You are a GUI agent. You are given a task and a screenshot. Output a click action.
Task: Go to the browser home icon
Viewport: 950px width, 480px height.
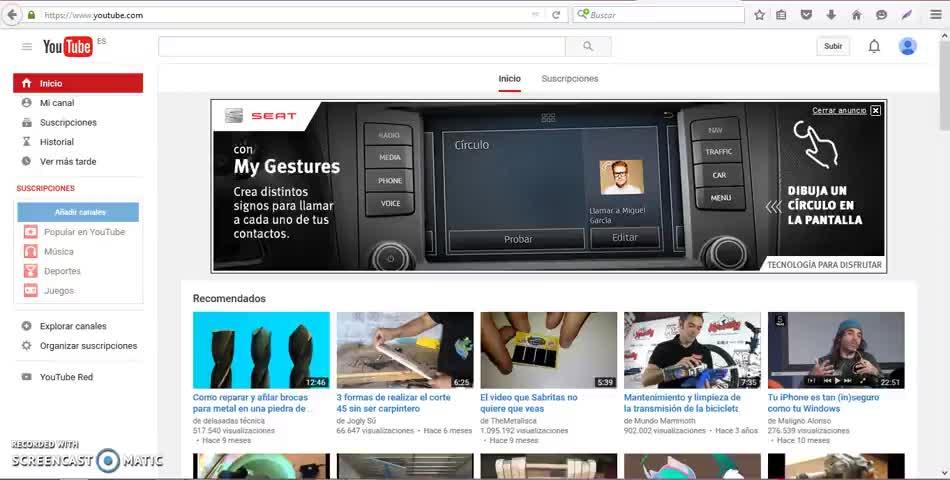click(857, 15)
